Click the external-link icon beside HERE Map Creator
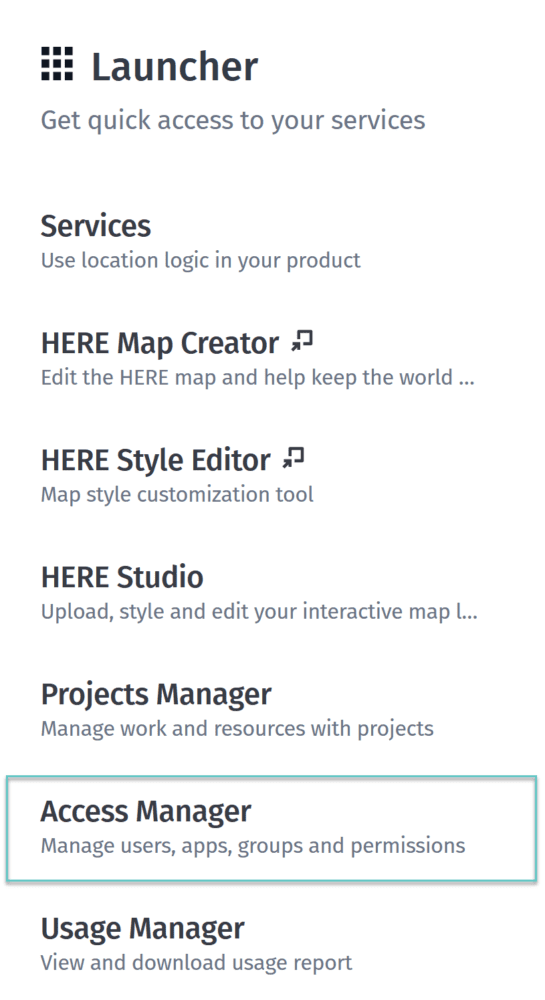Image resolution: width=545 pixels, height=1000 pixels. 302,341
